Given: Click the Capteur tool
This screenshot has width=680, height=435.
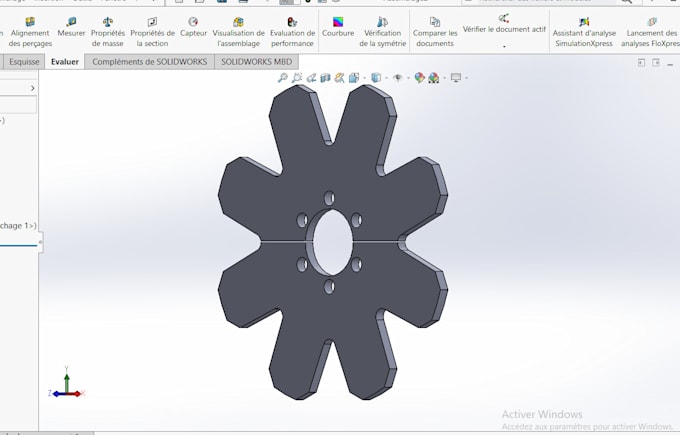Looking at the screenshot, I should 193,27.
